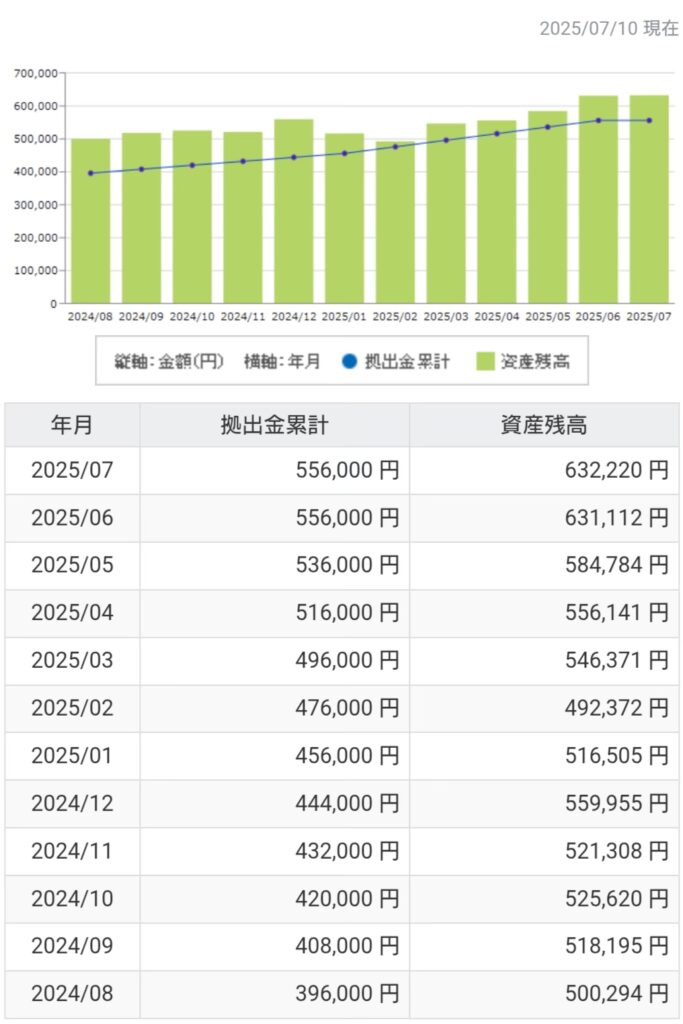
Task: Select the 2025/06 bar in chart
Action: coord(598,199)
